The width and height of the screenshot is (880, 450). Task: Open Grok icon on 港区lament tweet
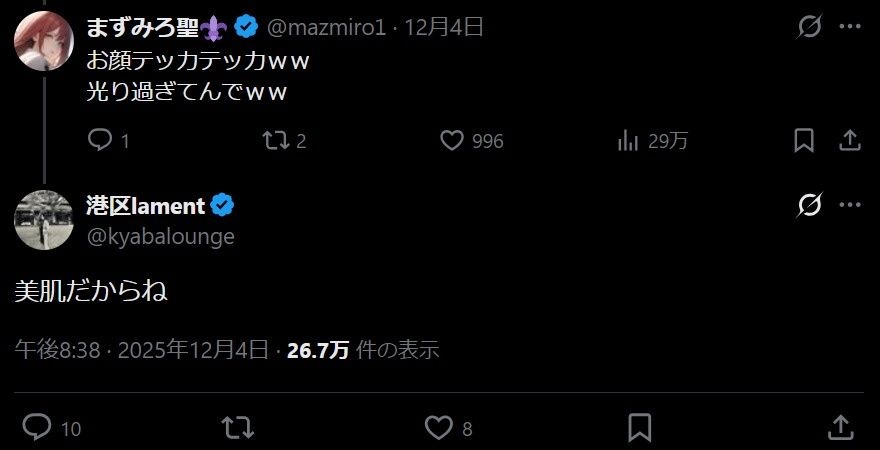810,205
